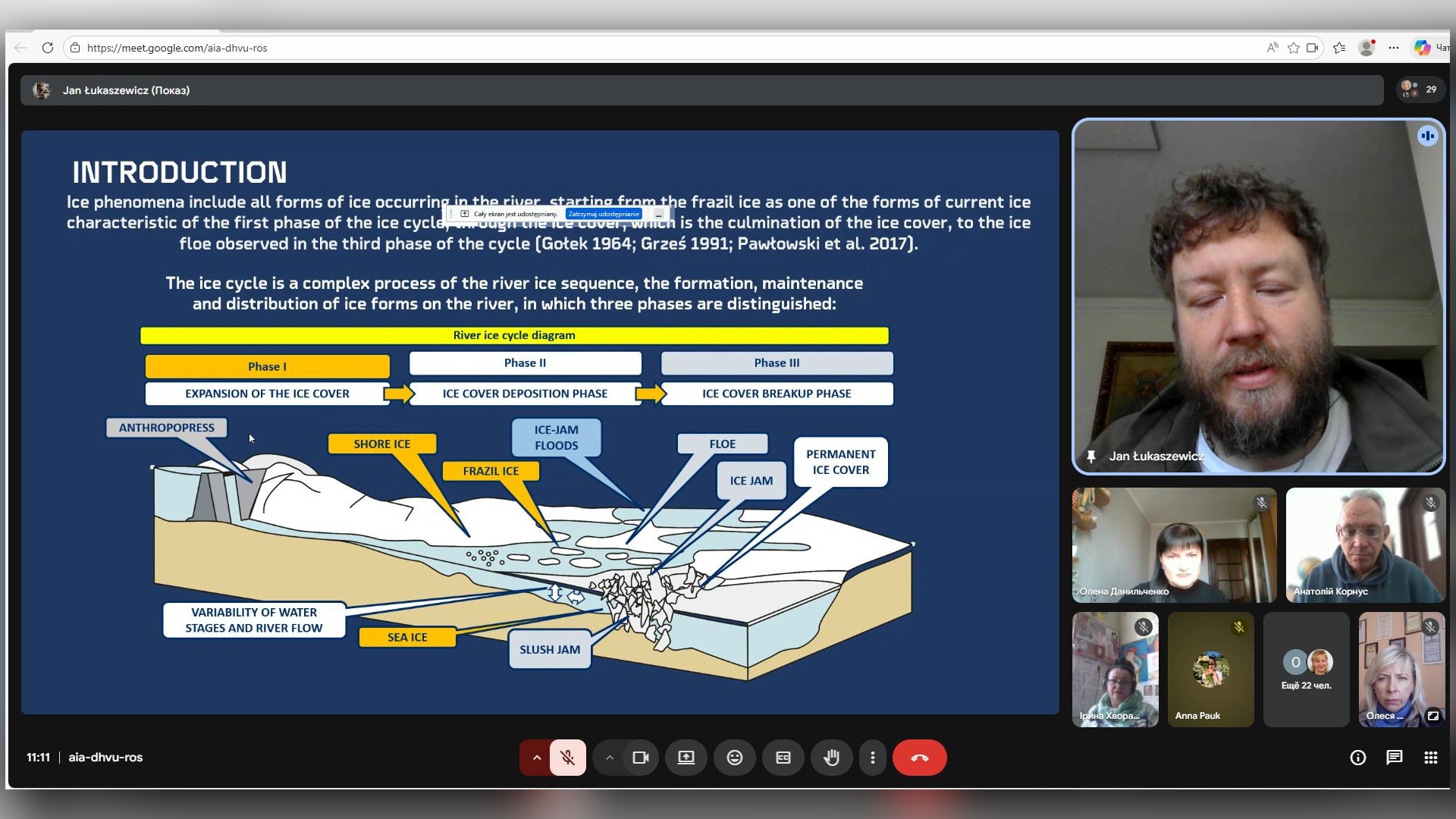The width and height of the screenshot is (1456, 819).
Task: Unmute the microphone button
Action: click(x=567, y=758)
